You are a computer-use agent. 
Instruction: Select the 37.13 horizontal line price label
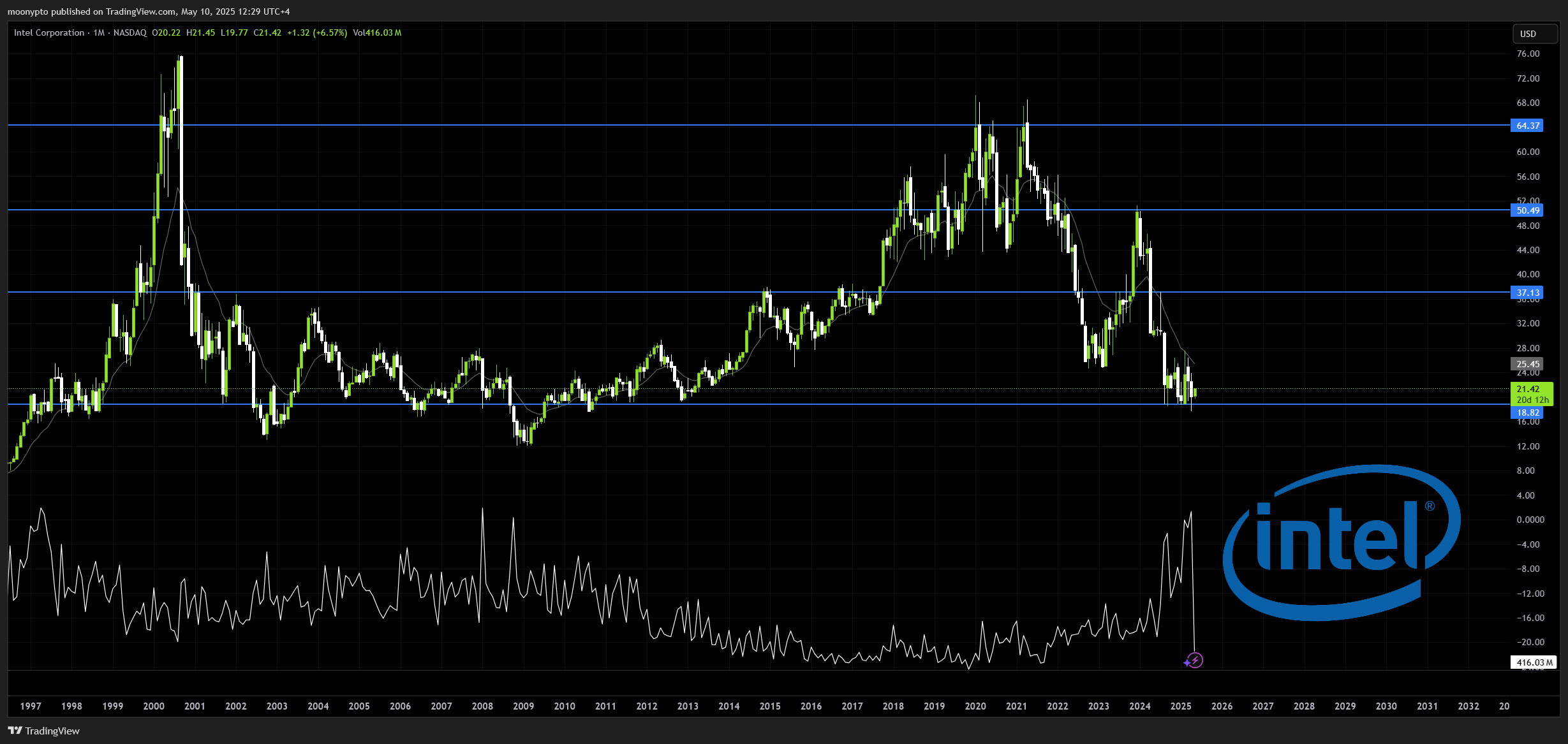1527,293
